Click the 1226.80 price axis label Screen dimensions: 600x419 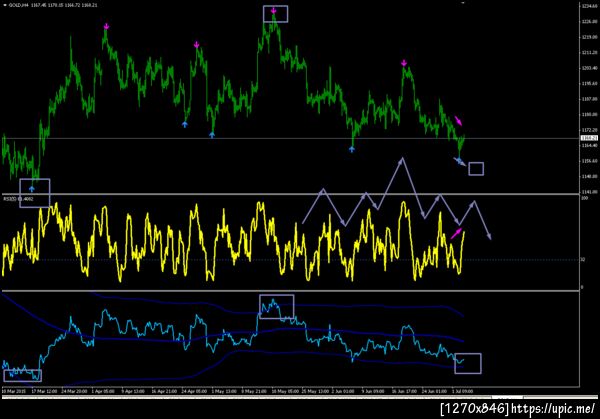tap(590, 22)
